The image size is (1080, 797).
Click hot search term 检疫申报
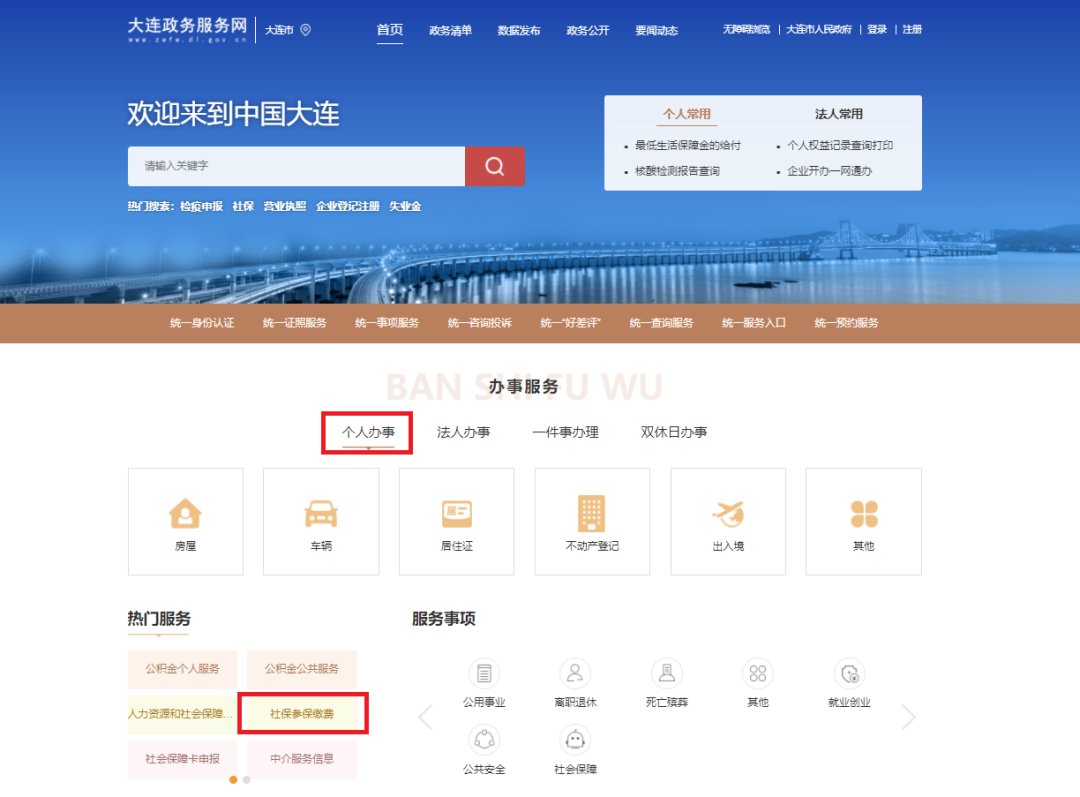coord(201,206)
